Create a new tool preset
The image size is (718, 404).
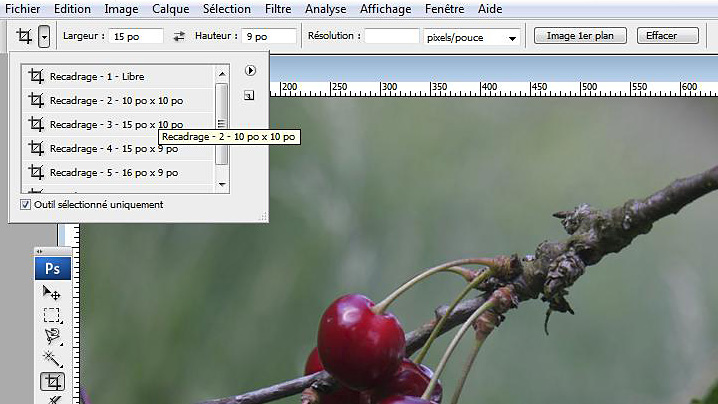coord(249,95)
